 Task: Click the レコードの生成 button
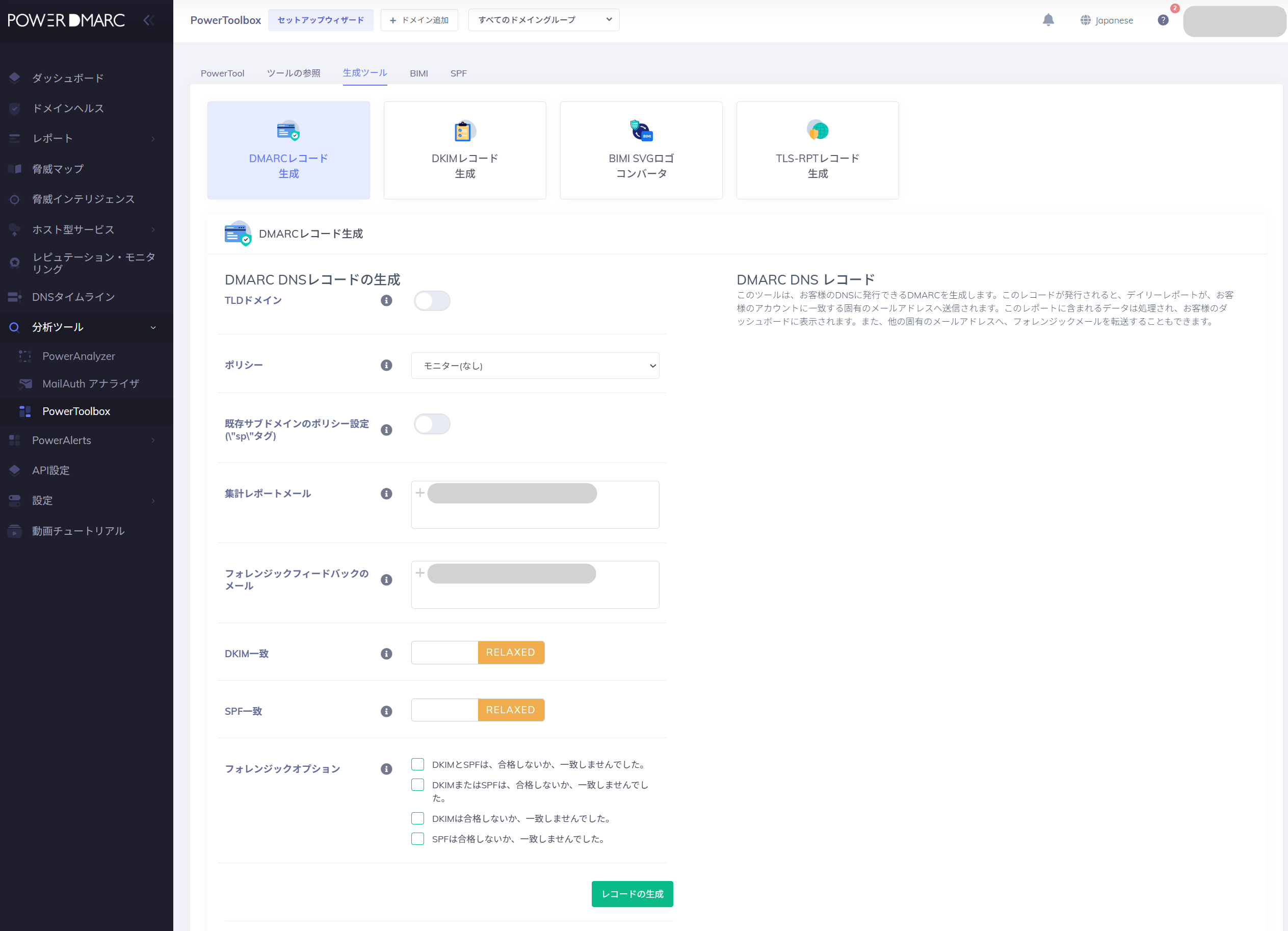[632, 893]
